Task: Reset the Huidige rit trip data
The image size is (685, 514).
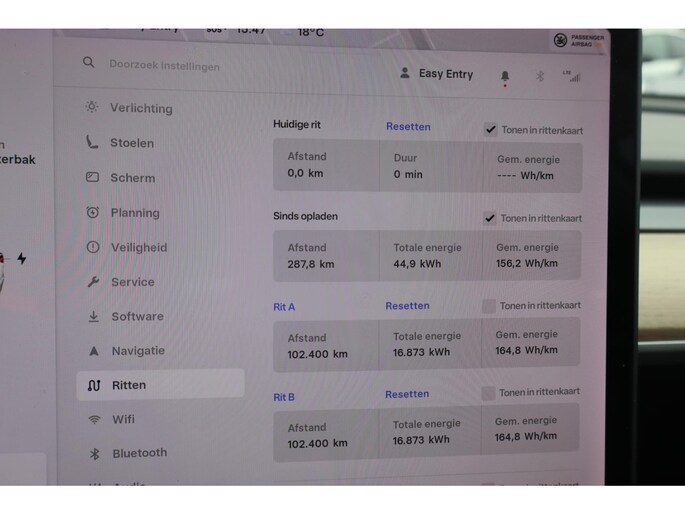Action: 408,127
